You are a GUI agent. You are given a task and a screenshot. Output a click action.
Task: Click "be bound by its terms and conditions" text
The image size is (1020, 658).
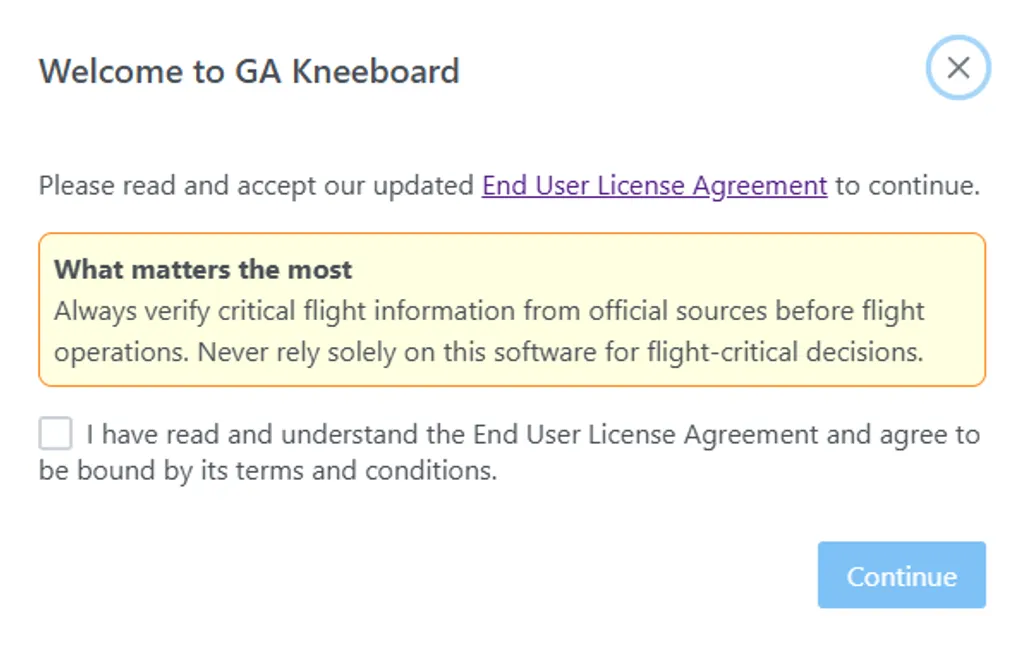pyautogui.click(x=267, y=471)
